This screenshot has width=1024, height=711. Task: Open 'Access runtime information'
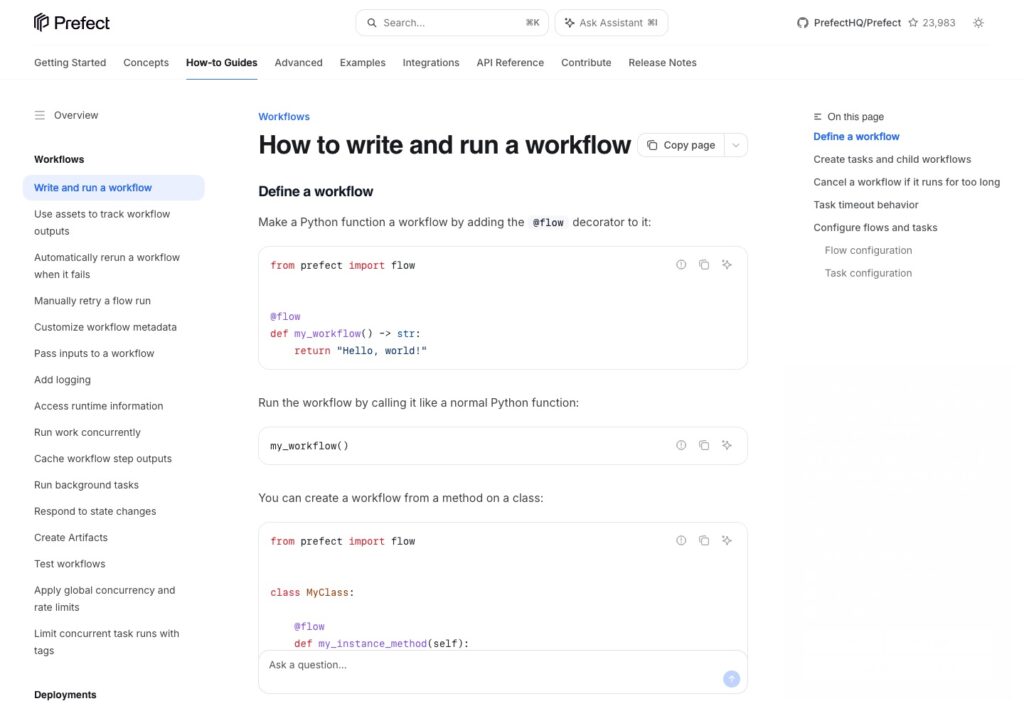(x=99, y=406)
